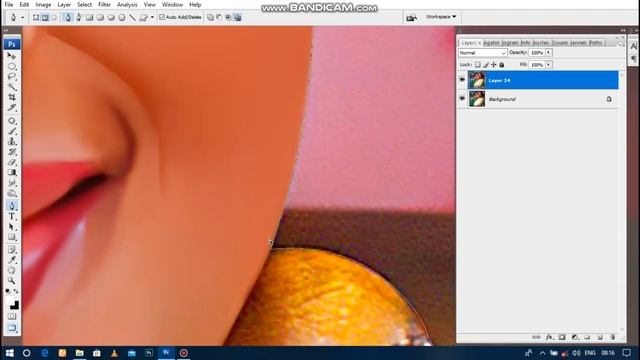
Task: Select the Slice tool
Action: pyautogui.click(x=12, y=107)
